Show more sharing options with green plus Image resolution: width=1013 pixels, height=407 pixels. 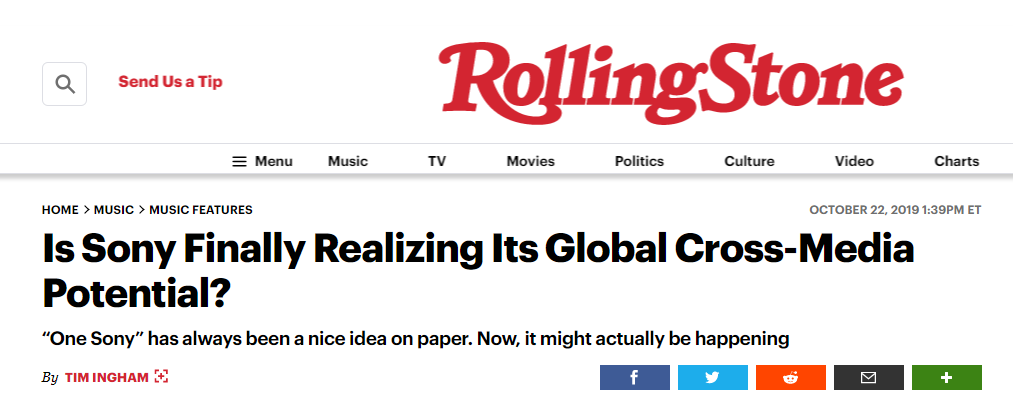[x=946, y=377]
